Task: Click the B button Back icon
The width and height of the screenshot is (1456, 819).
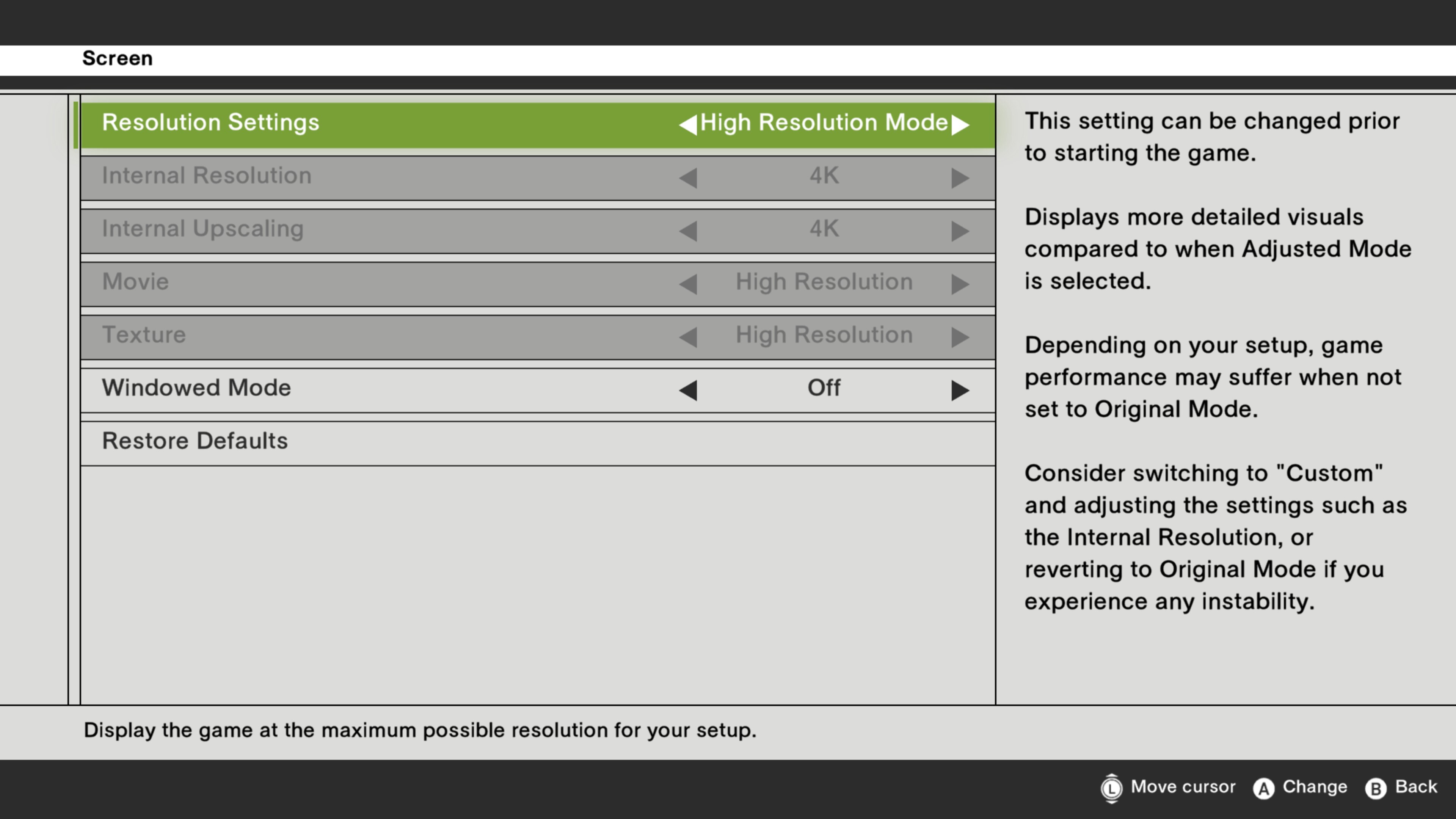Action: tap(1376, 789)
